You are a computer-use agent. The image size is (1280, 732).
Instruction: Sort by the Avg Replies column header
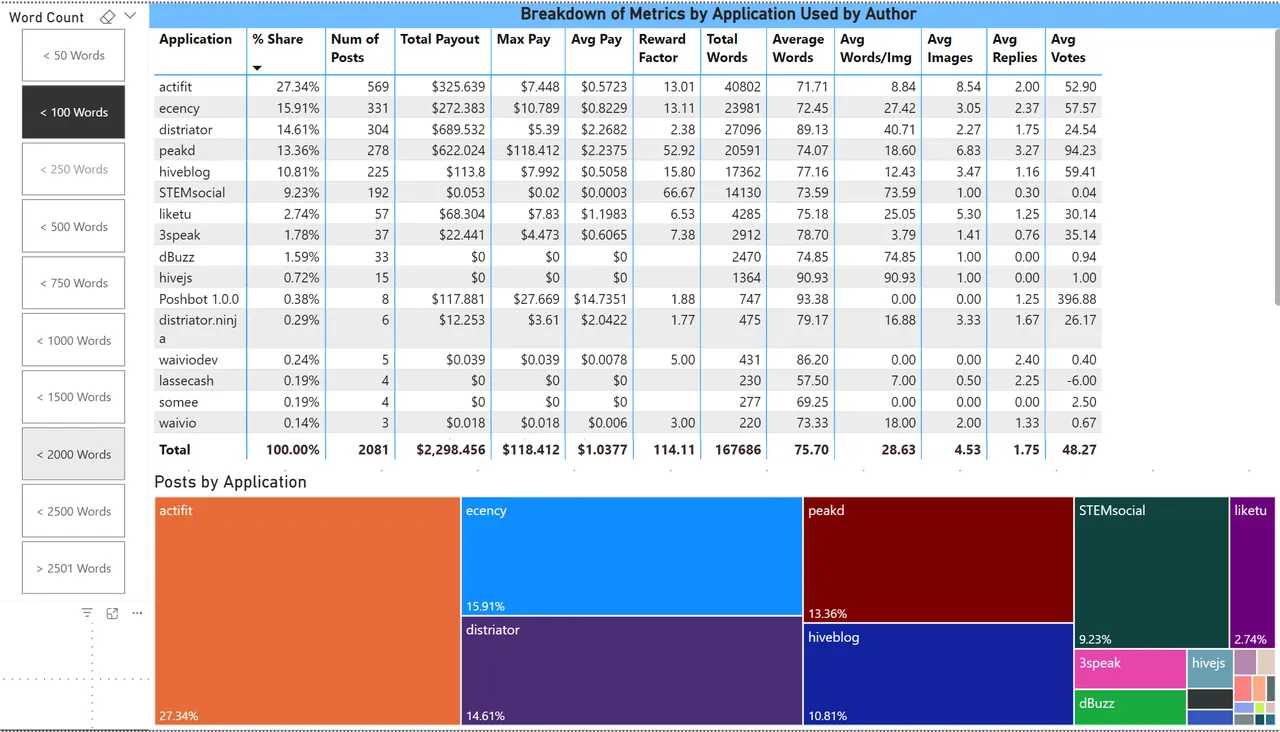(1015, 48)
